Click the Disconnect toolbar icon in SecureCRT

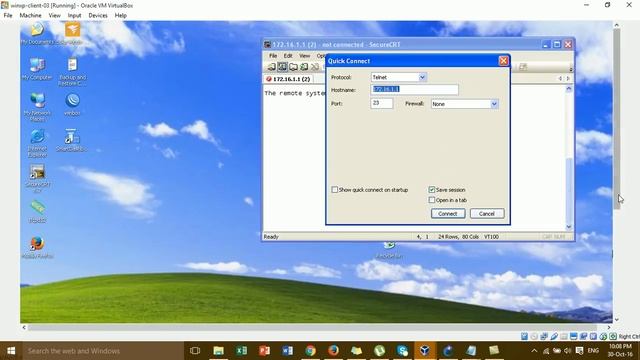[315, 67]
